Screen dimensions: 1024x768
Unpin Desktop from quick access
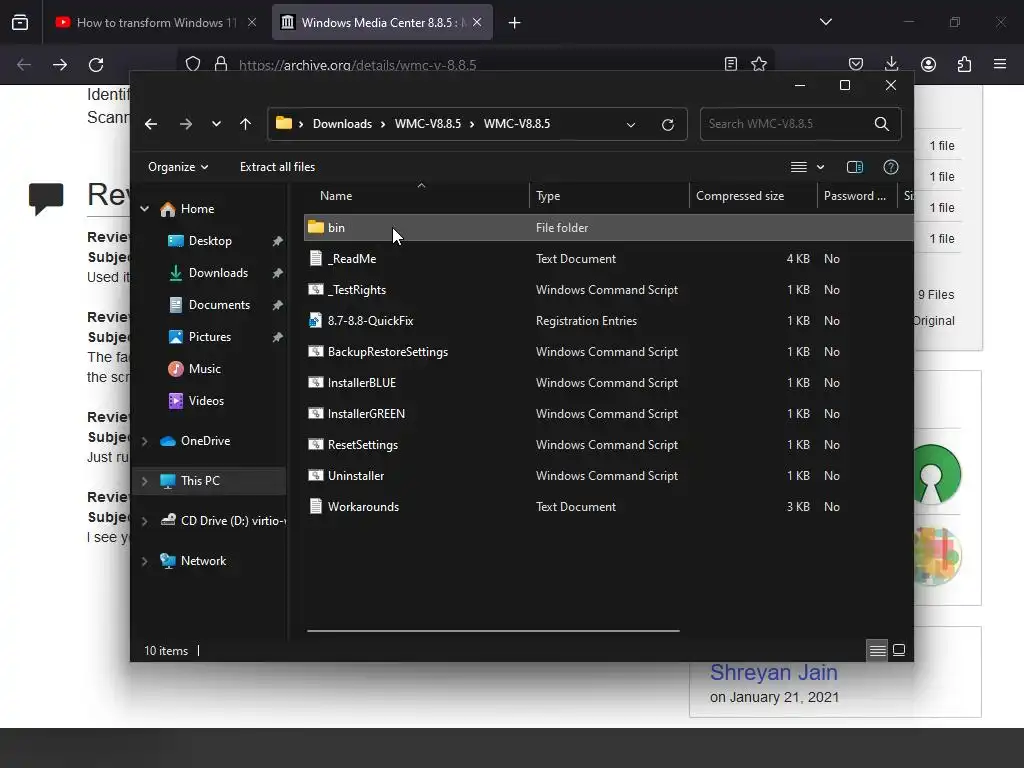(x=278, y=241)
